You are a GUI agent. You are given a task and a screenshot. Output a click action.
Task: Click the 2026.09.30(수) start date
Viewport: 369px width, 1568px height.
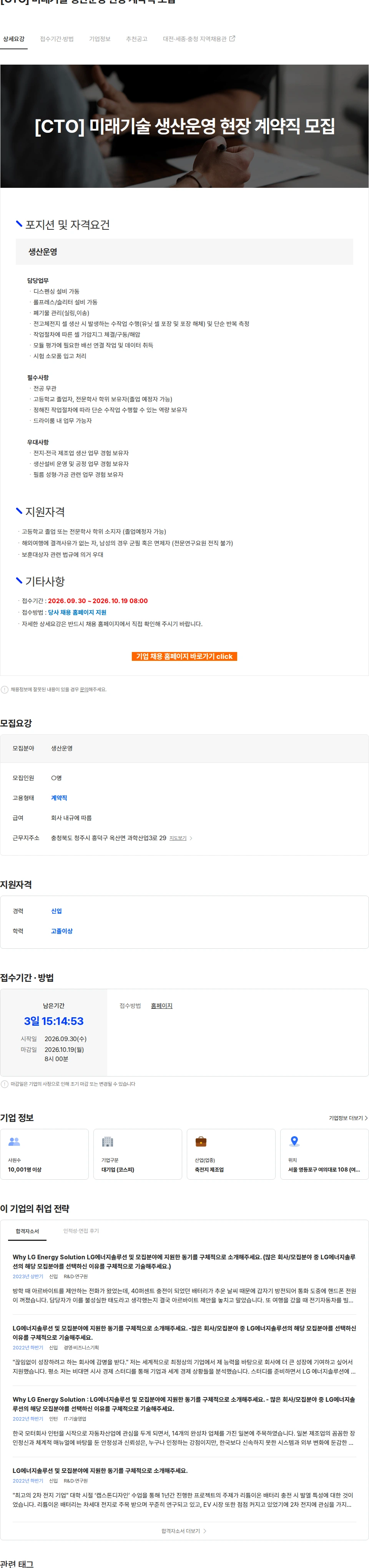coord(65,1039)
